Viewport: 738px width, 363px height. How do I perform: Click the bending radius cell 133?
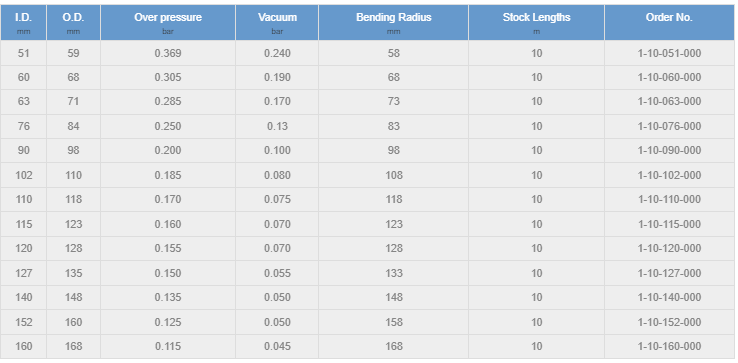(393, 273)
